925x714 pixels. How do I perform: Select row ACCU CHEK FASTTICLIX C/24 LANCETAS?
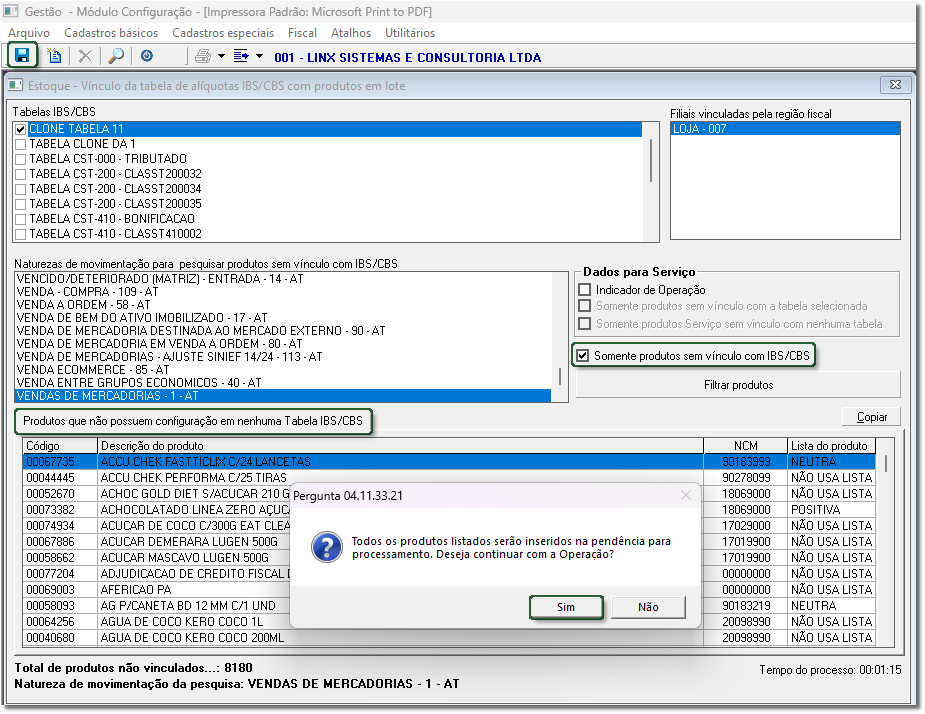coord(448,461)
